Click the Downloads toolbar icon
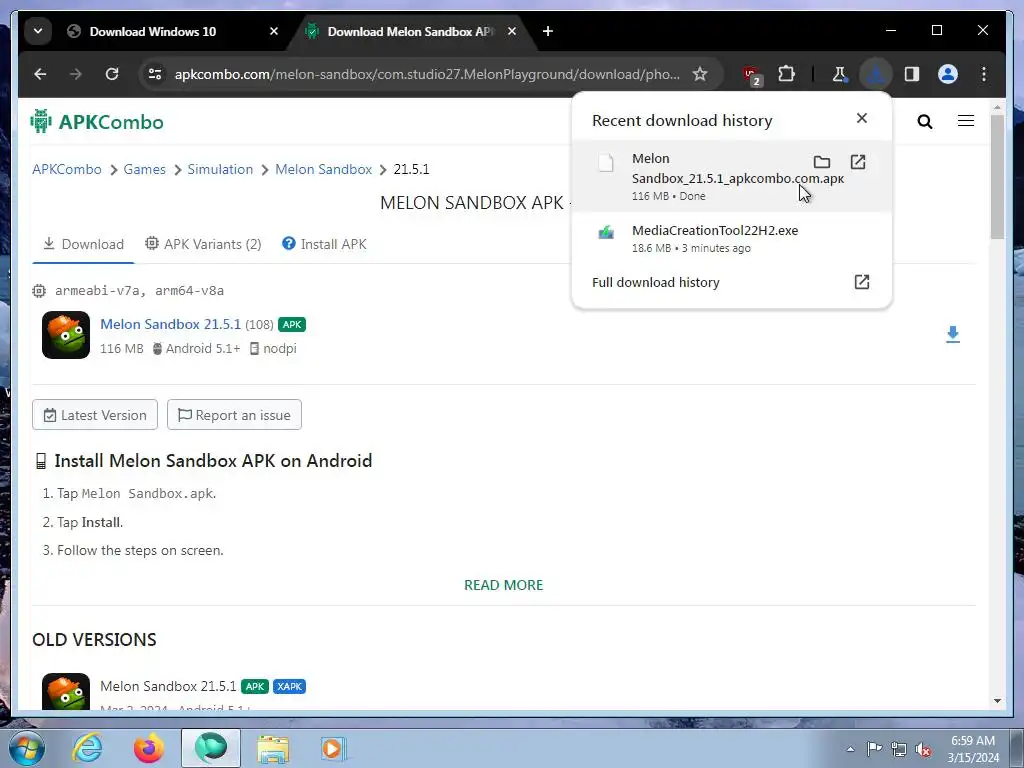 pos(876,74)
